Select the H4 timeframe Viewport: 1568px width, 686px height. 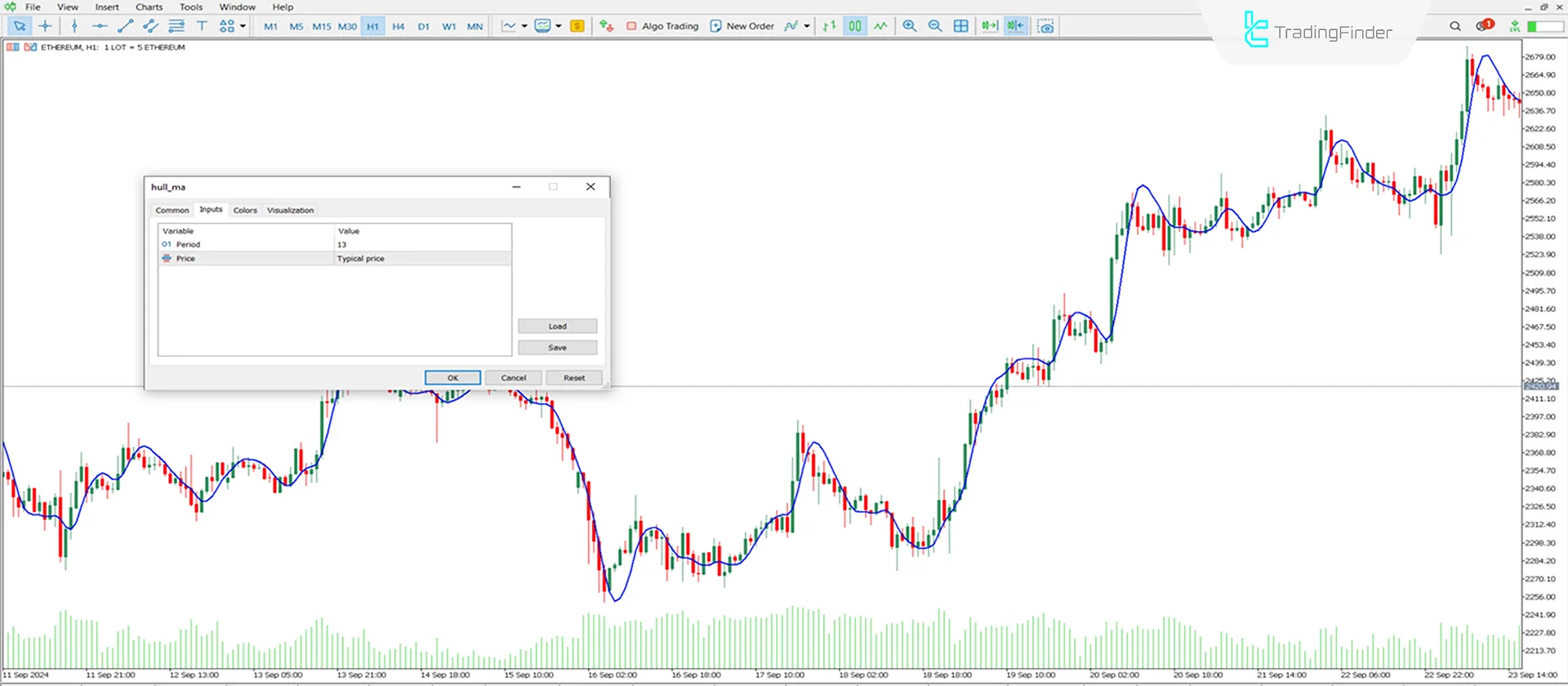(x=398, y=26)
